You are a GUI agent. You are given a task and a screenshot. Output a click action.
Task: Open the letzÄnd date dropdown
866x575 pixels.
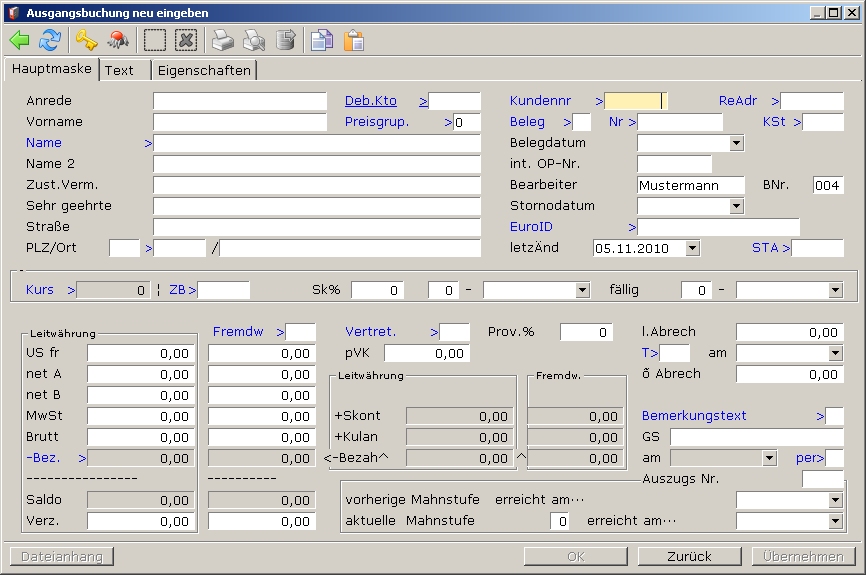693,248
